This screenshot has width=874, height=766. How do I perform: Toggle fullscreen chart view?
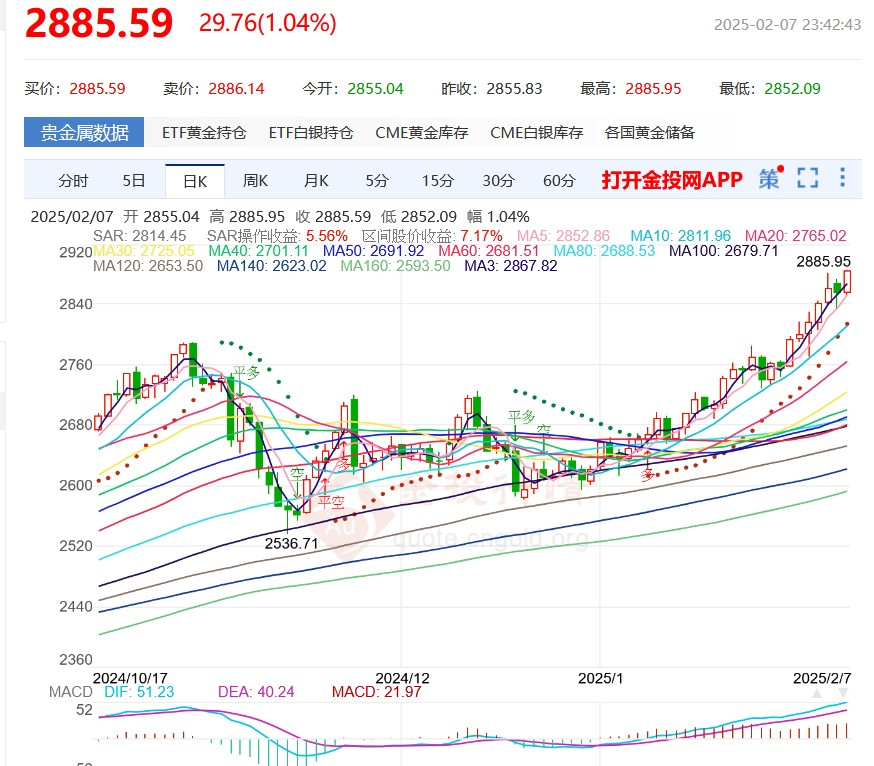pyautogui.click(x=808, y=178)
